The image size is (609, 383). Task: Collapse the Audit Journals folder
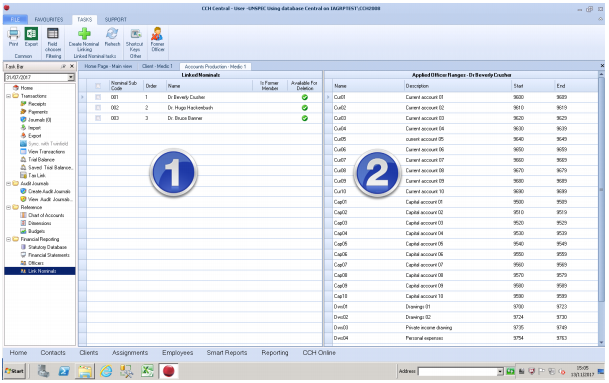[x=9, y=183]
